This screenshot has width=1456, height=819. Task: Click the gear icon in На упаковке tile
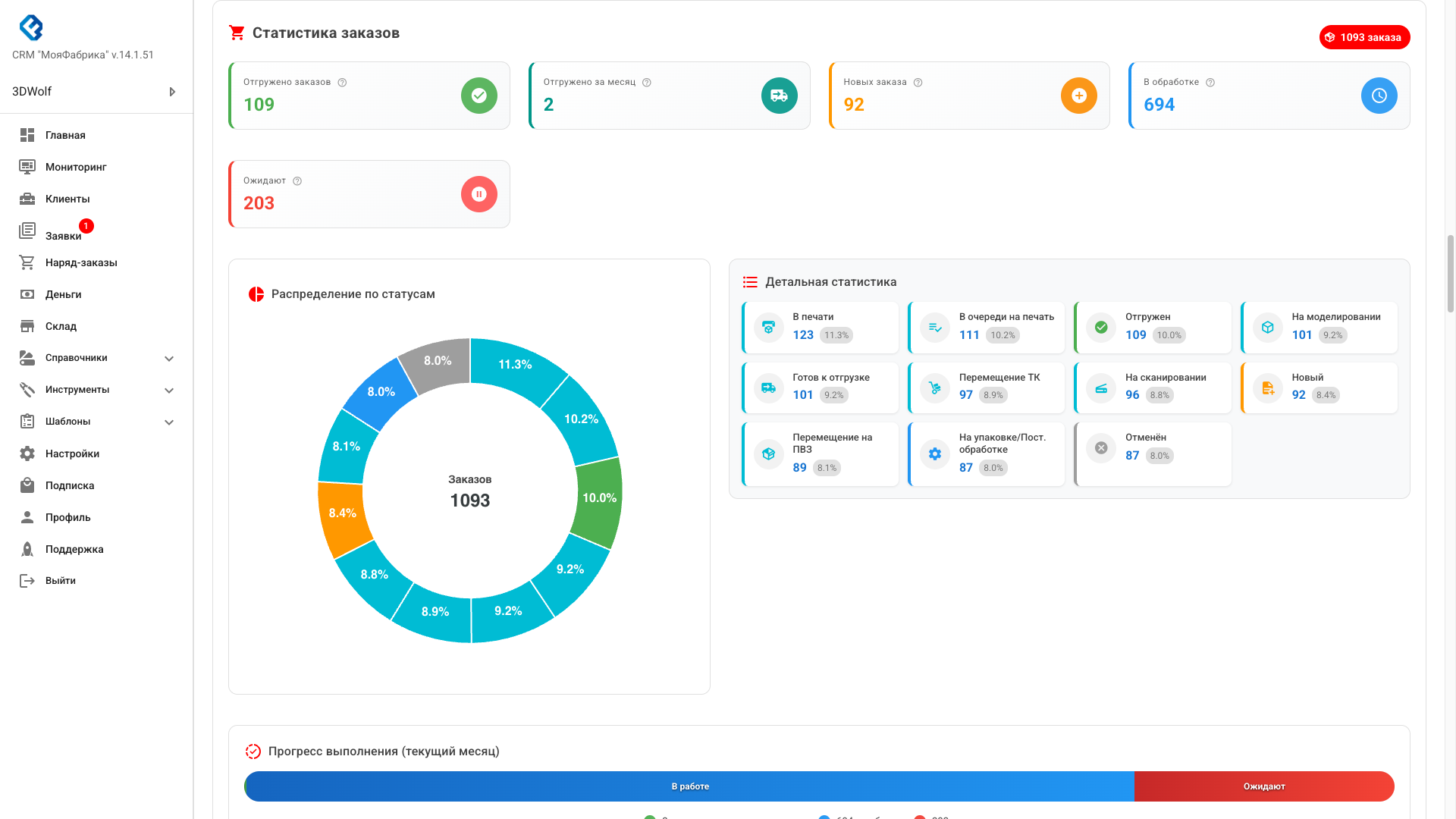934,453
